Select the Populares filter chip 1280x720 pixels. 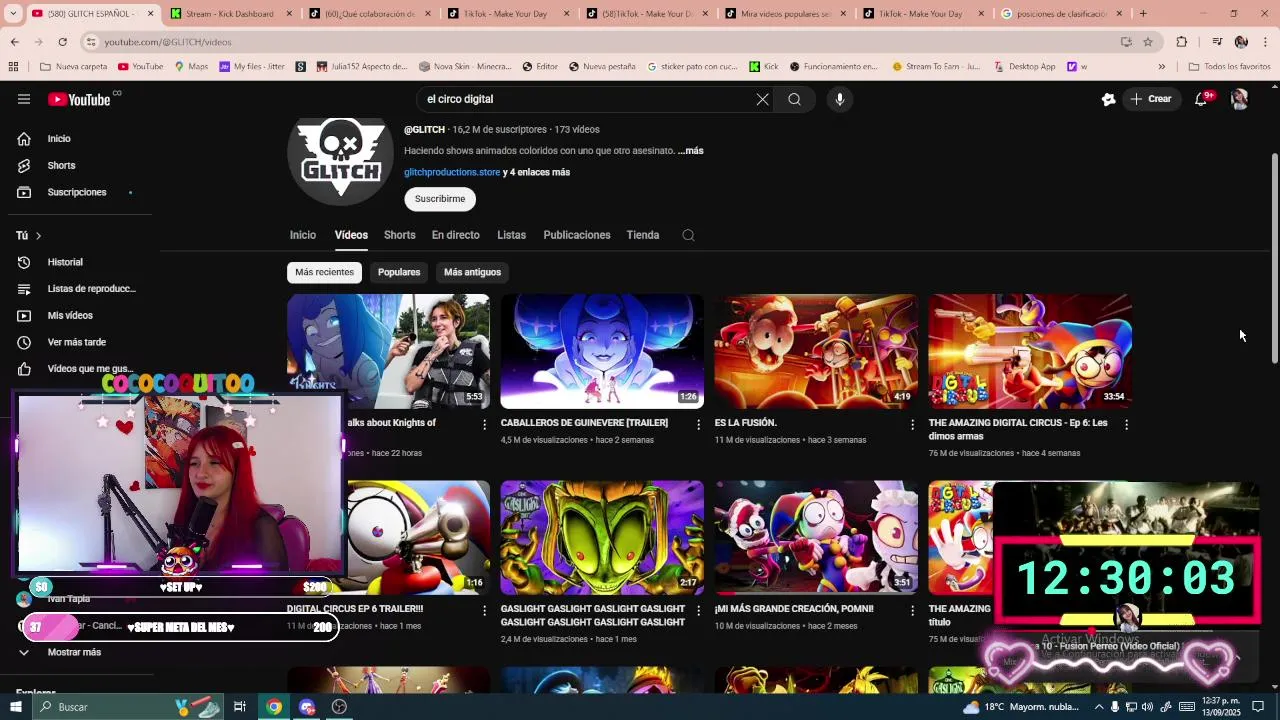tap(399, 272)
